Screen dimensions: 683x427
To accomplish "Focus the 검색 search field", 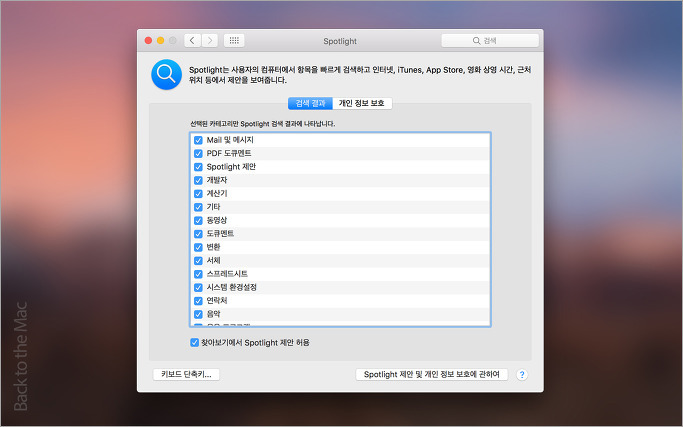I will coord(490,41).
